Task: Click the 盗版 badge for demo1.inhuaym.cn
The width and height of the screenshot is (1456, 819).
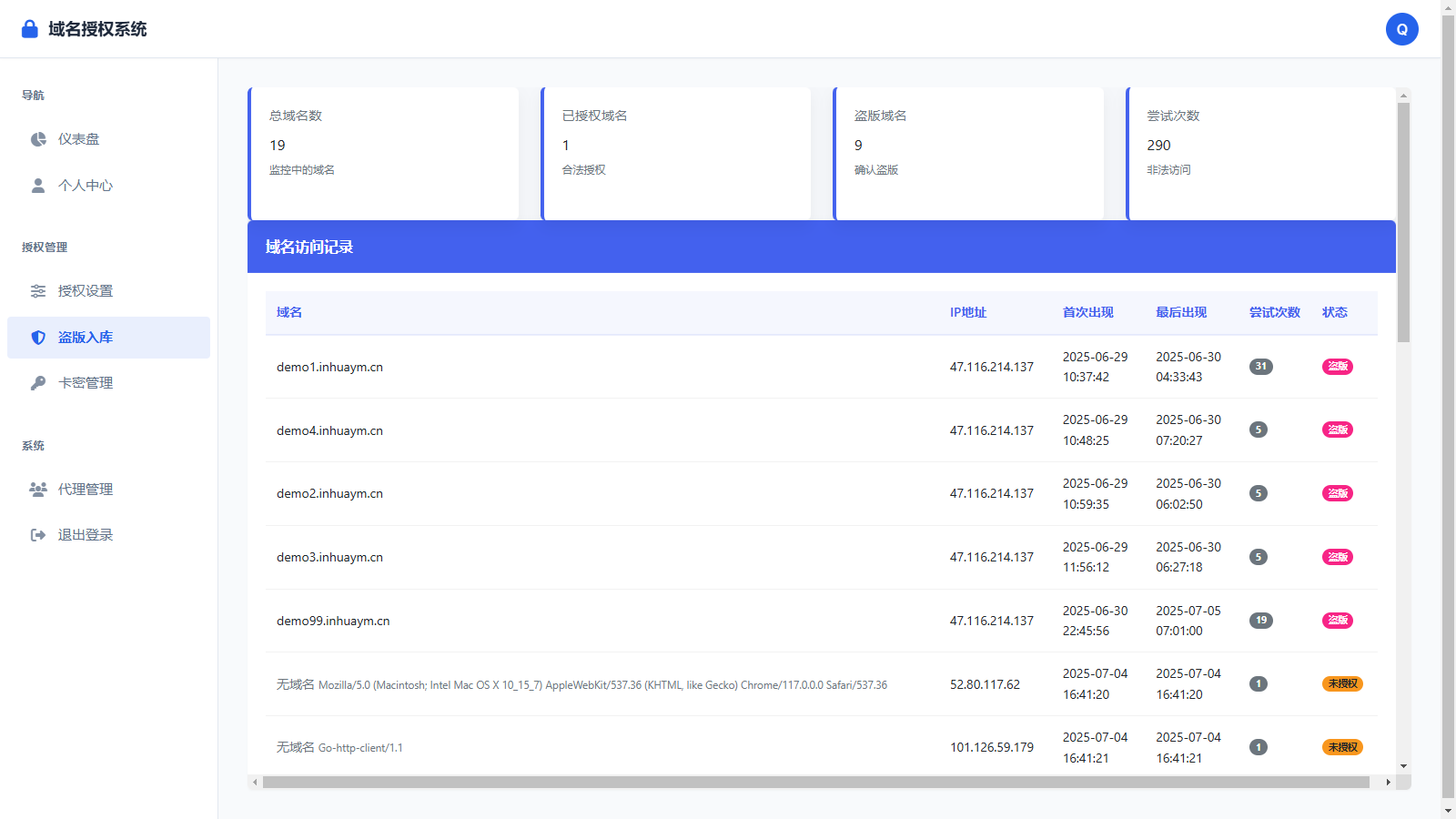Action: (1337, 367)
